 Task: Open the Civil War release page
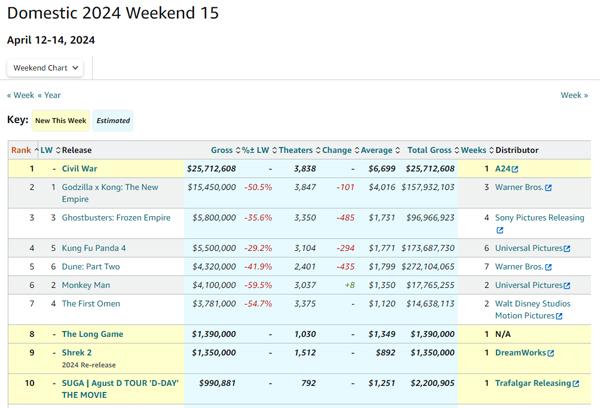(x=80, y=169)
